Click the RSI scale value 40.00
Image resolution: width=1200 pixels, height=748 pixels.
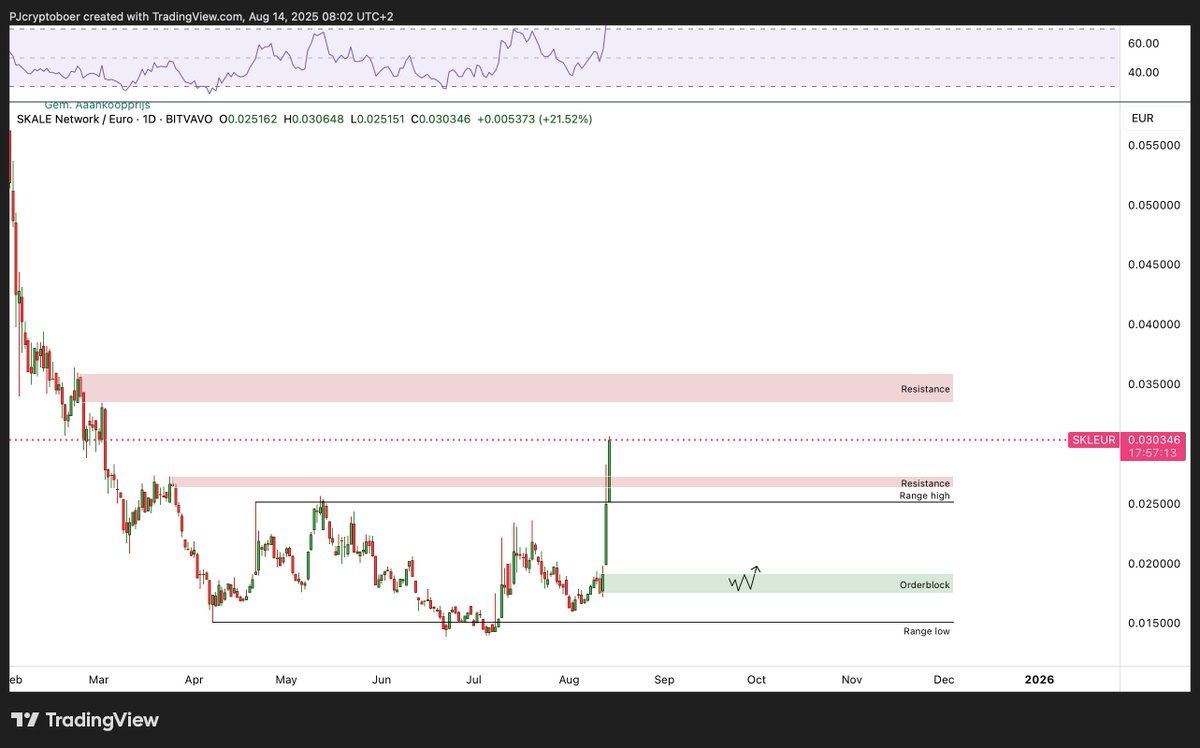1144,72
